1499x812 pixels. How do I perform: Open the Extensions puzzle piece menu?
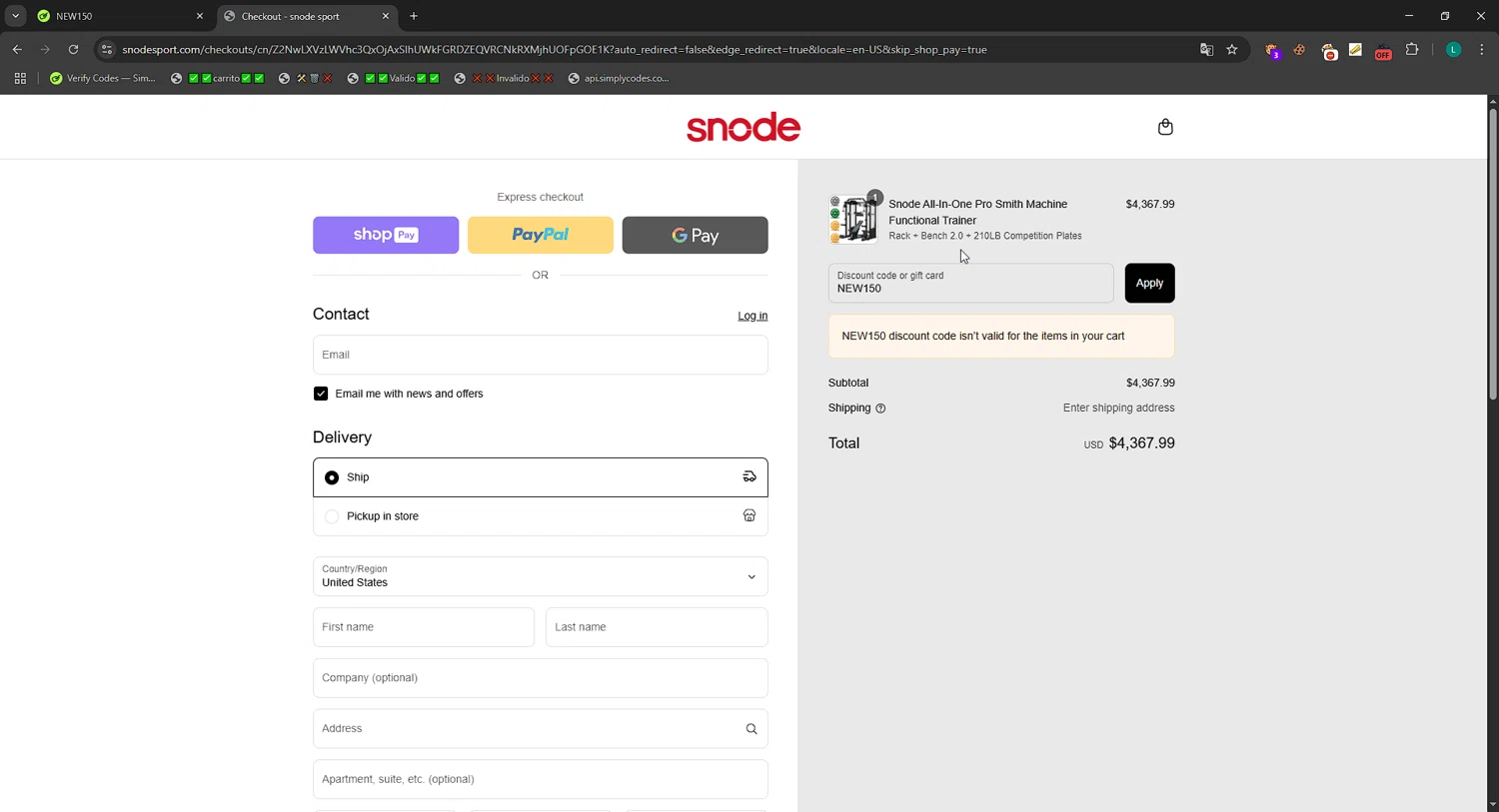point(1412,49)
